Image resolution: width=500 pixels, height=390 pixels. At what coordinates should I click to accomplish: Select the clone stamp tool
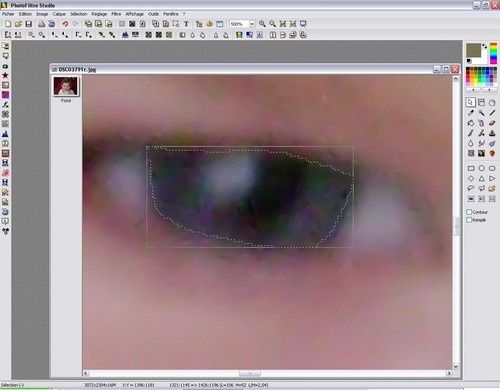point(492,133)
